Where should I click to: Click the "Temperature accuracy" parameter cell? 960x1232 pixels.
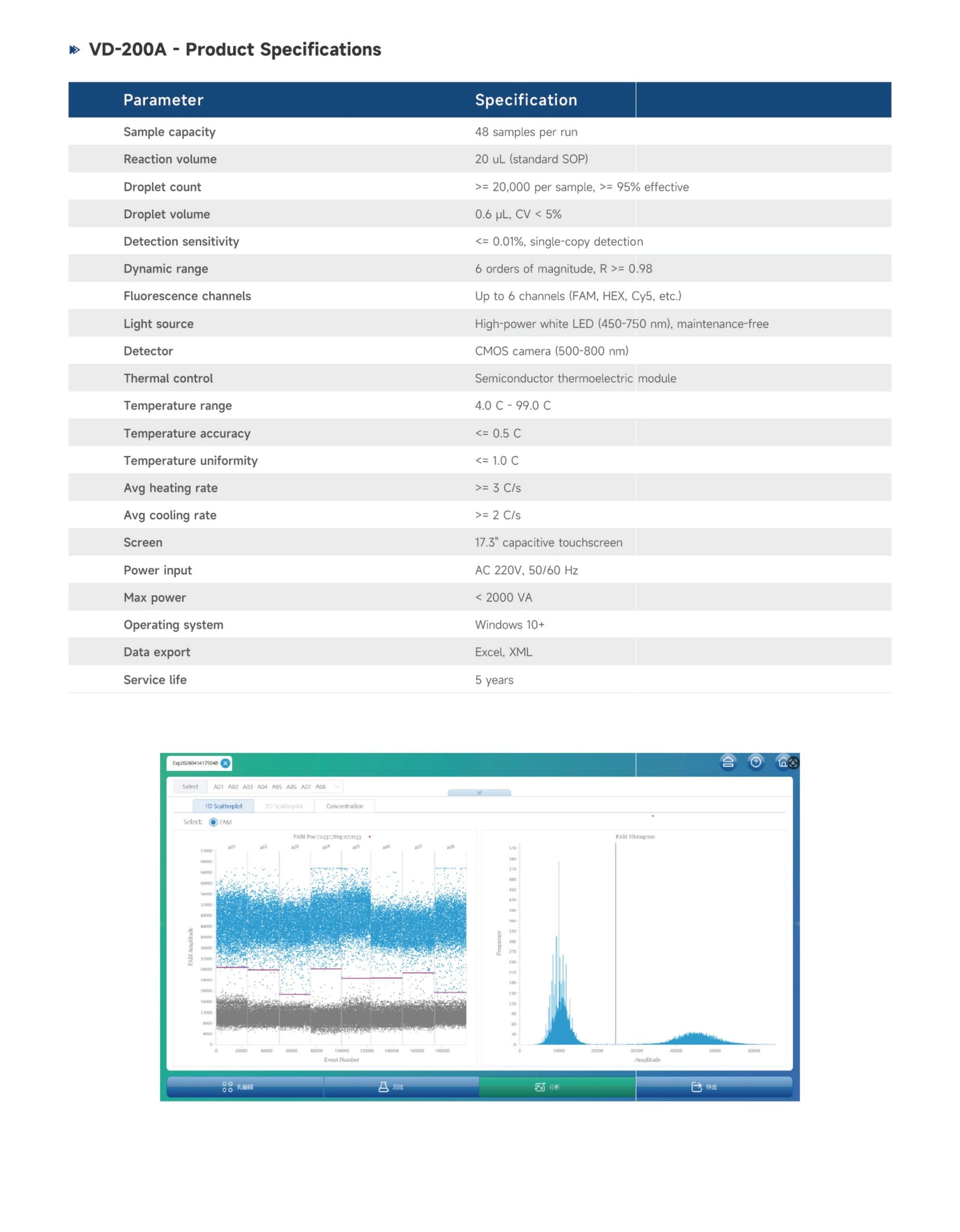[187, 433]
